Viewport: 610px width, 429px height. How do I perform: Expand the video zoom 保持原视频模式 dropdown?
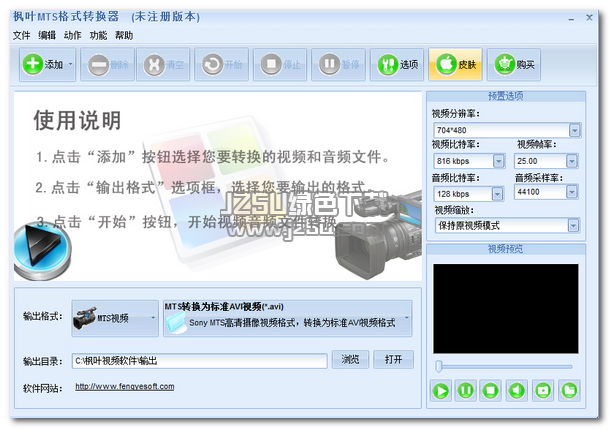(573, 226)
